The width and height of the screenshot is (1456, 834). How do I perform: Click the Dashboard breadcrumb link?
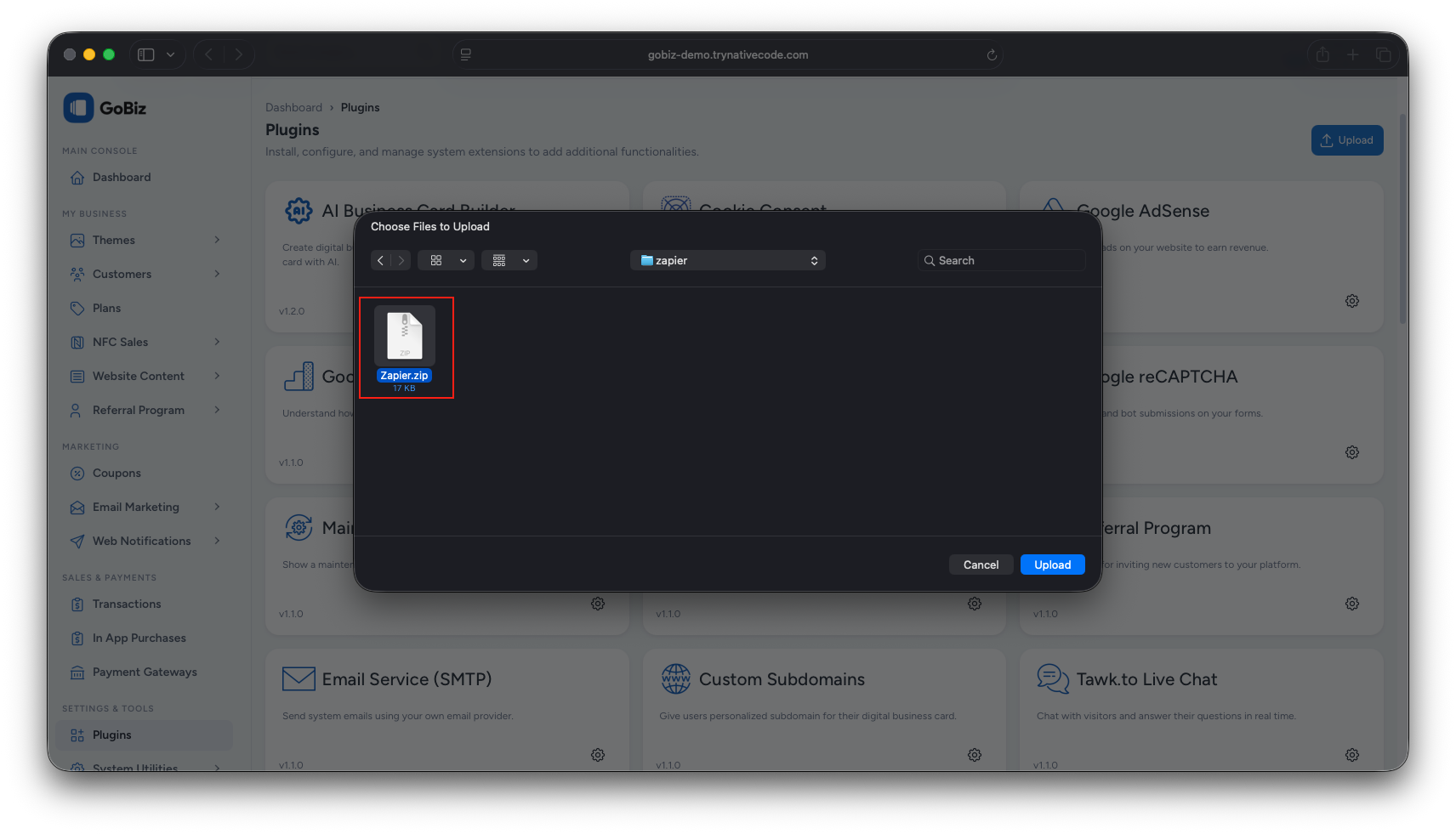[293, 107]
